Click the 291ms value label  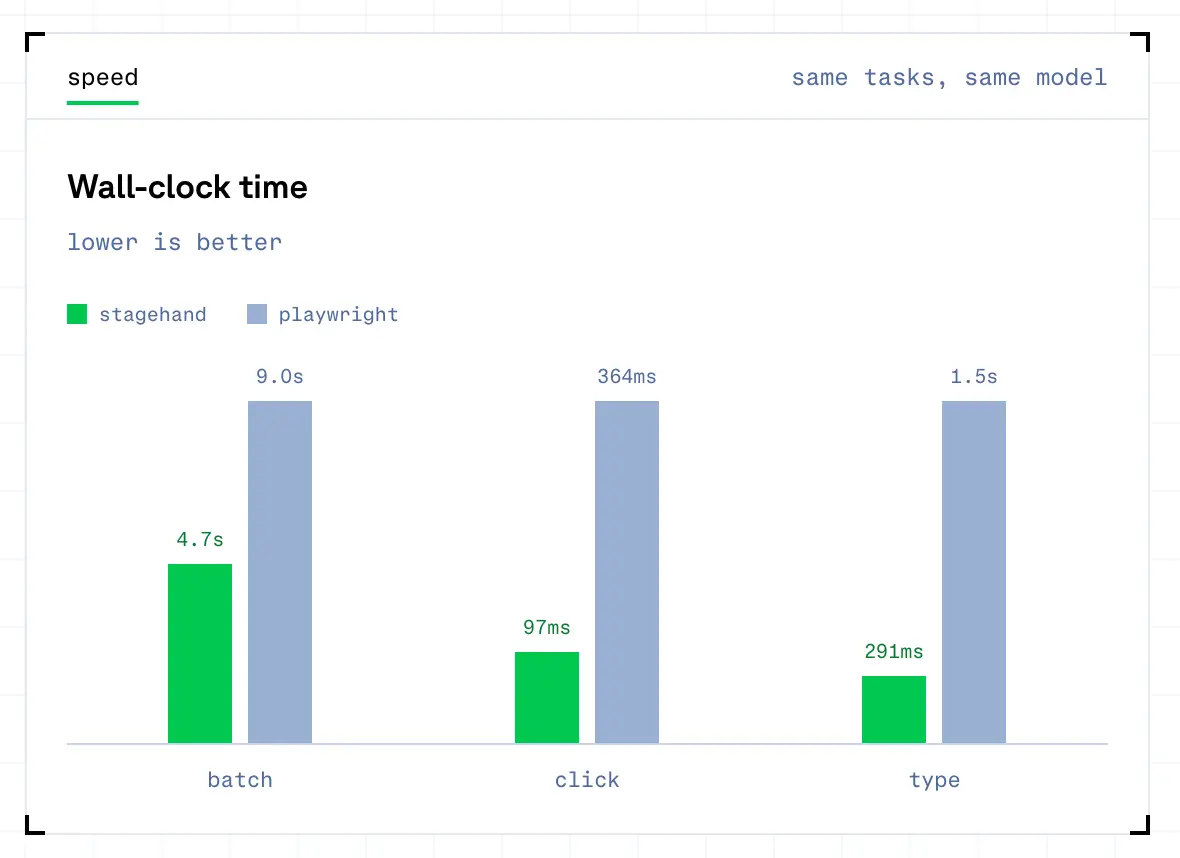[x=894, y=652]
